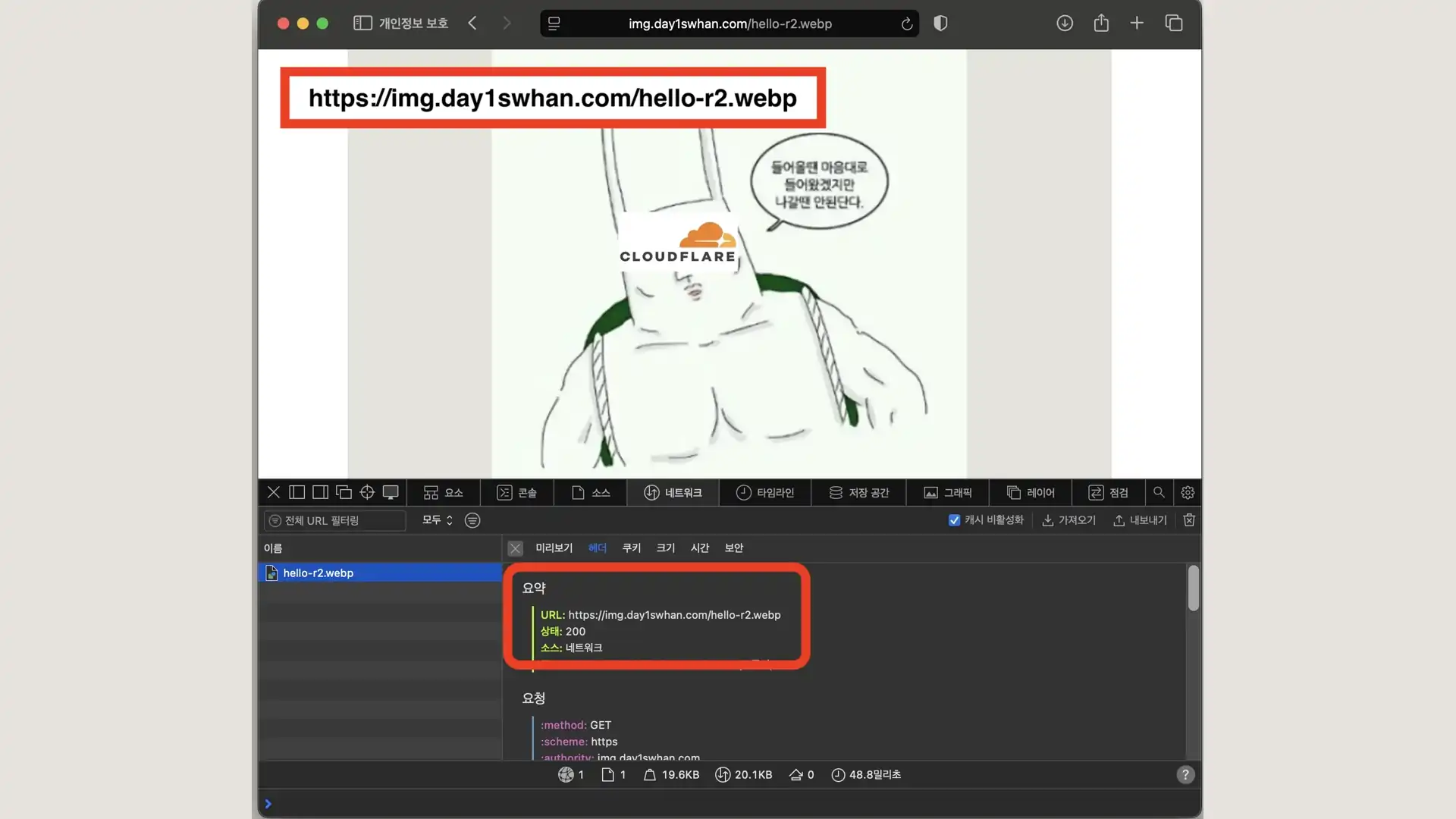1456x819 pixels.
Task: Open the page settings icon in address bar
Action: (x=554, y=24)
